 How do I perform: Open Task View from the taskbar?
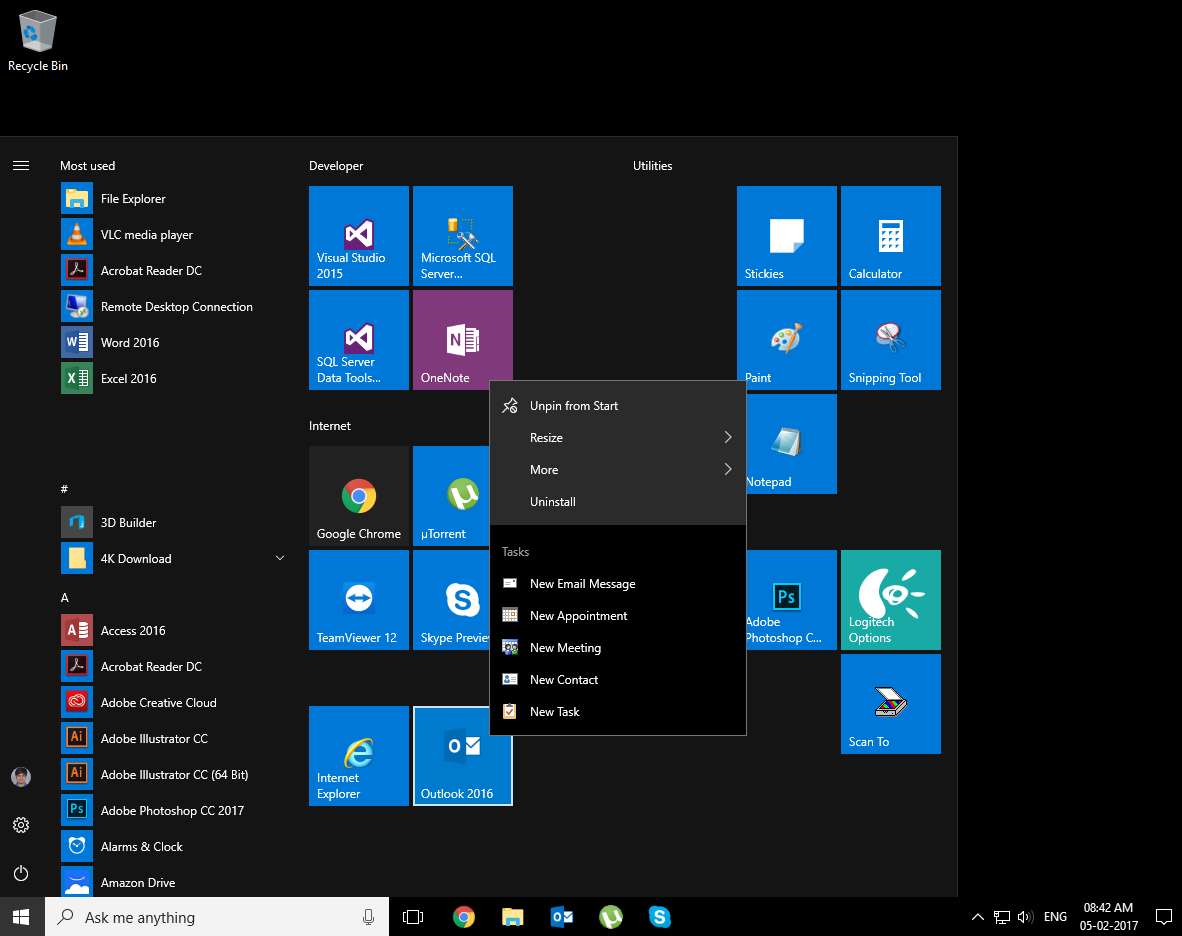pyautogui.click(x=413, y=917)
